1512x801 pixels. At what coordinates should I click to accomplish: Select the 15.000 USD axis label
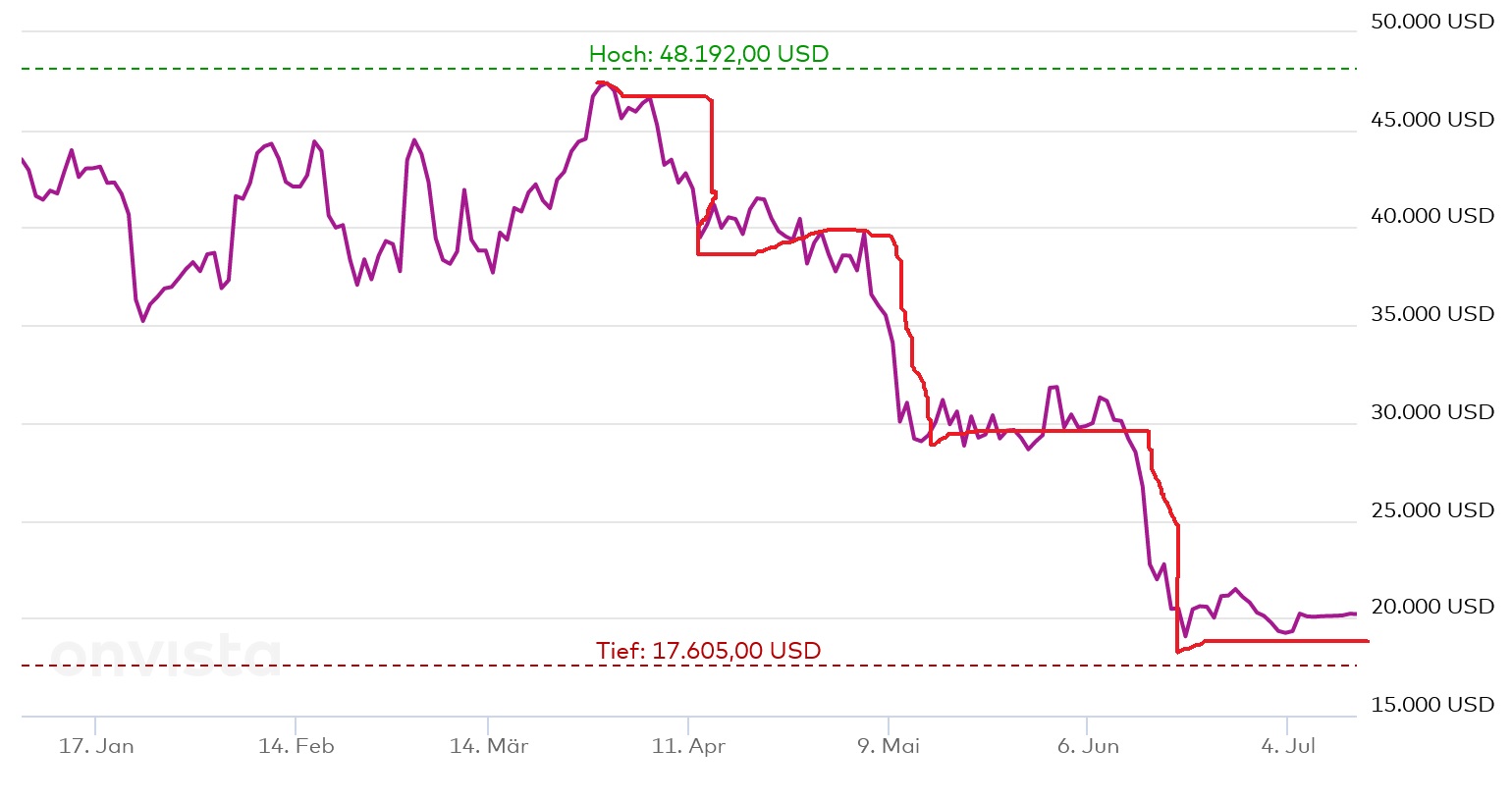[1432, 705]
